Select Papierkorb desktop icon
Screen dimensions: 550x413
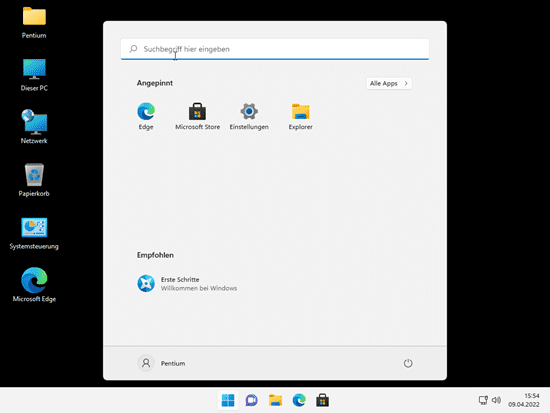coord(34,180)
